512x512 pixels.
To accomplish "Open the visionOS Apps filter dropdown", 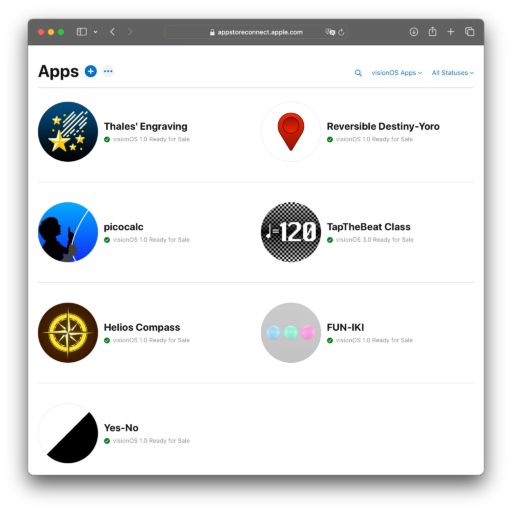I will [397, 73].
